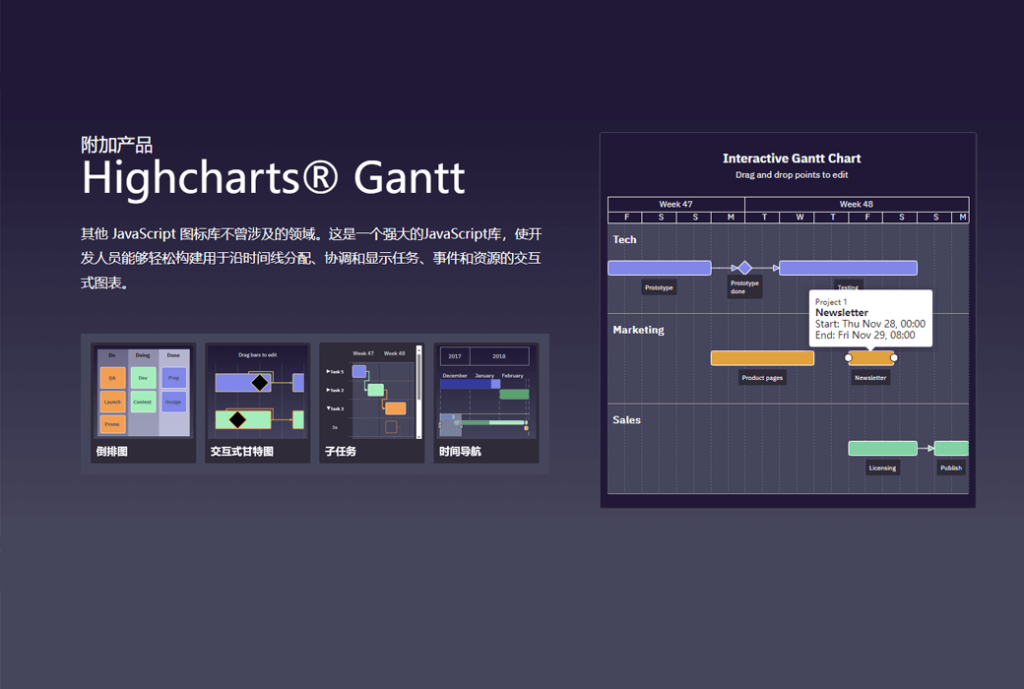Click the Sales row label
The height and width of the screenshot is (689, 1024).
(626, 420)
